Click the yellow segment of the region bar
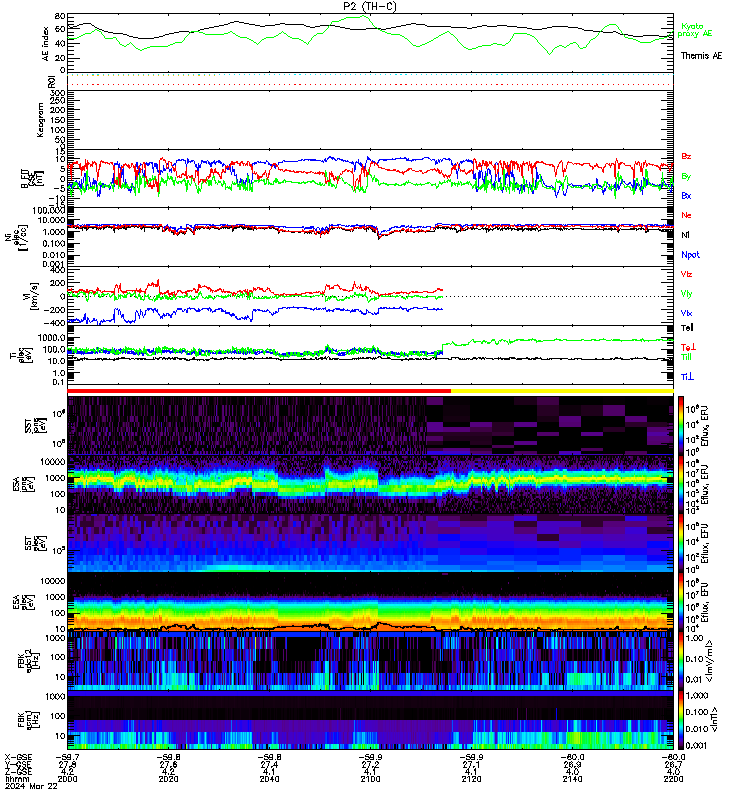Image resolution: width=750 pixels, height=800 pixels. click(562, 391)
